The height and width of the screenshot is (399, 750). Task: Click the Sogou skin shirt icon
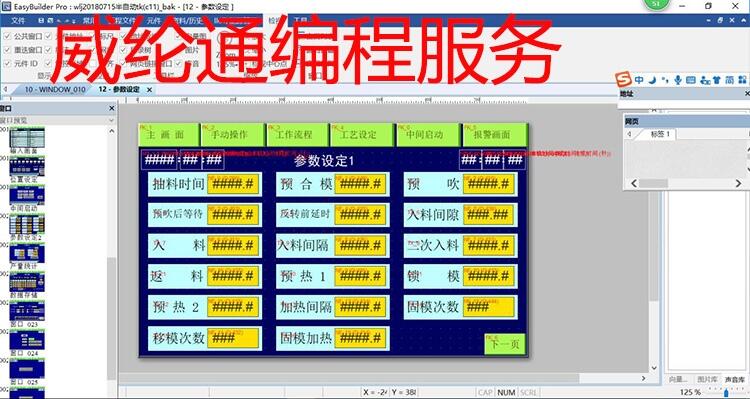pyautogui.click(x=717, y=80)
